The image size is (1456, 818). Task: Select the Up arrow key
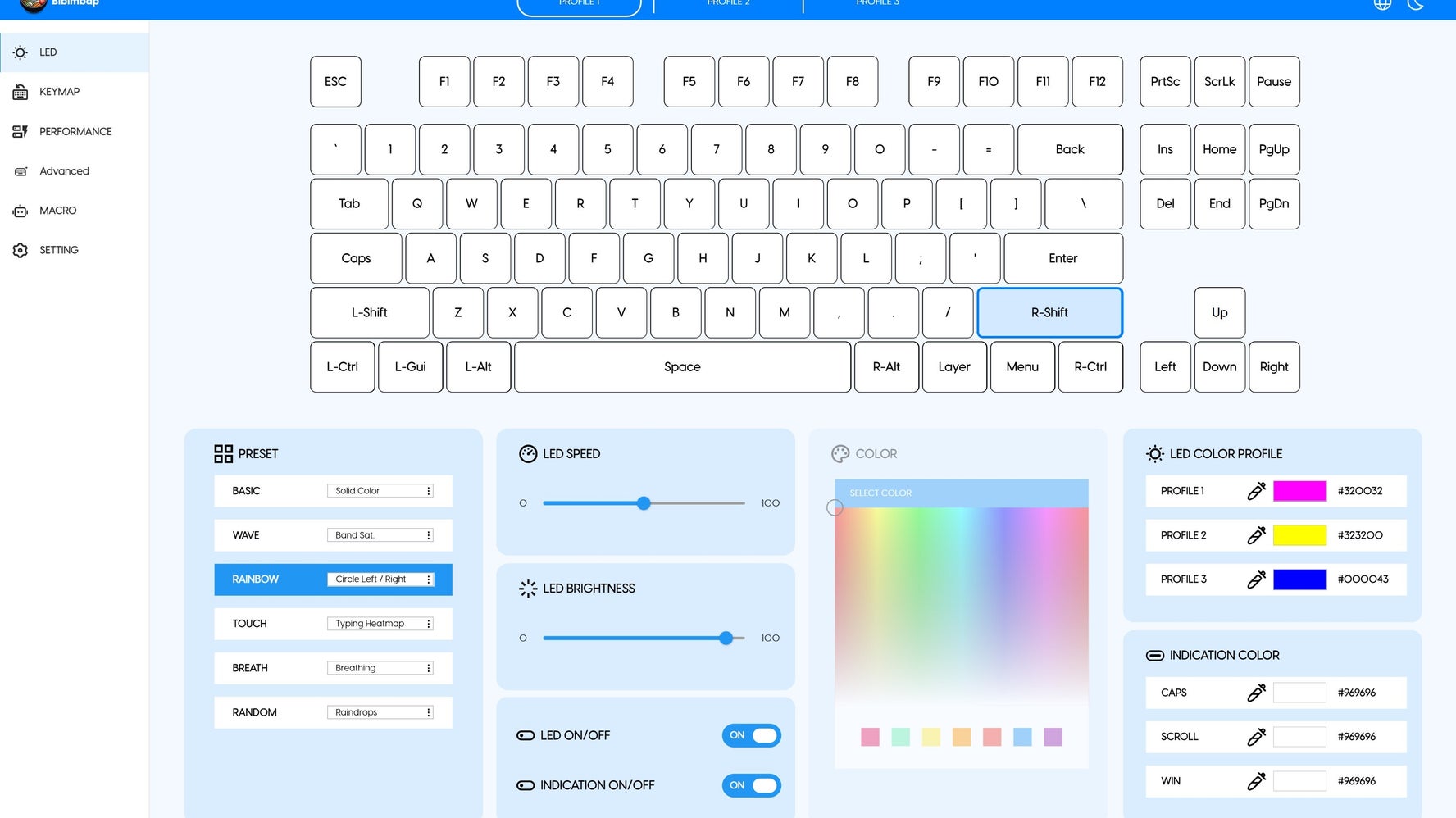1220,312
